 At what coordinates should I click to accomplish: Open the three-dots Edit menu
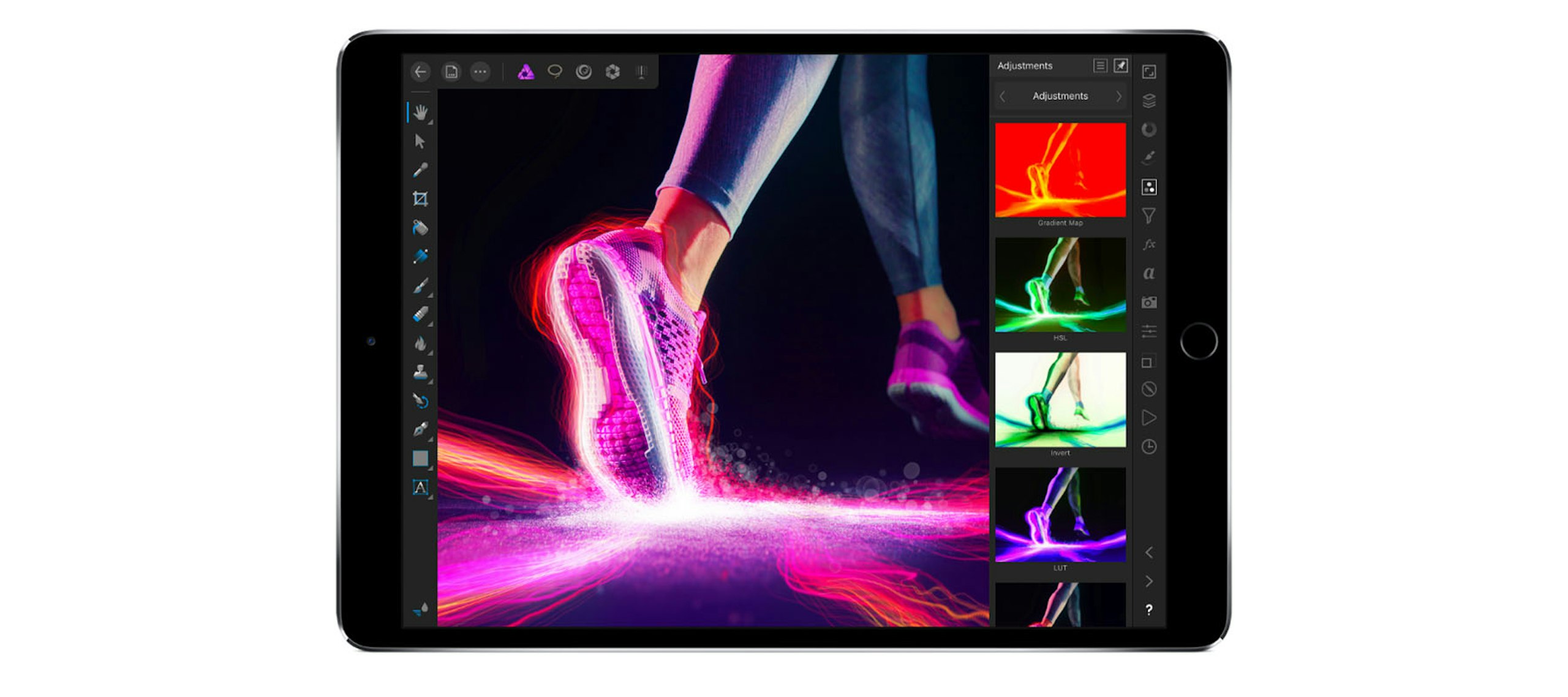(480, 72)
